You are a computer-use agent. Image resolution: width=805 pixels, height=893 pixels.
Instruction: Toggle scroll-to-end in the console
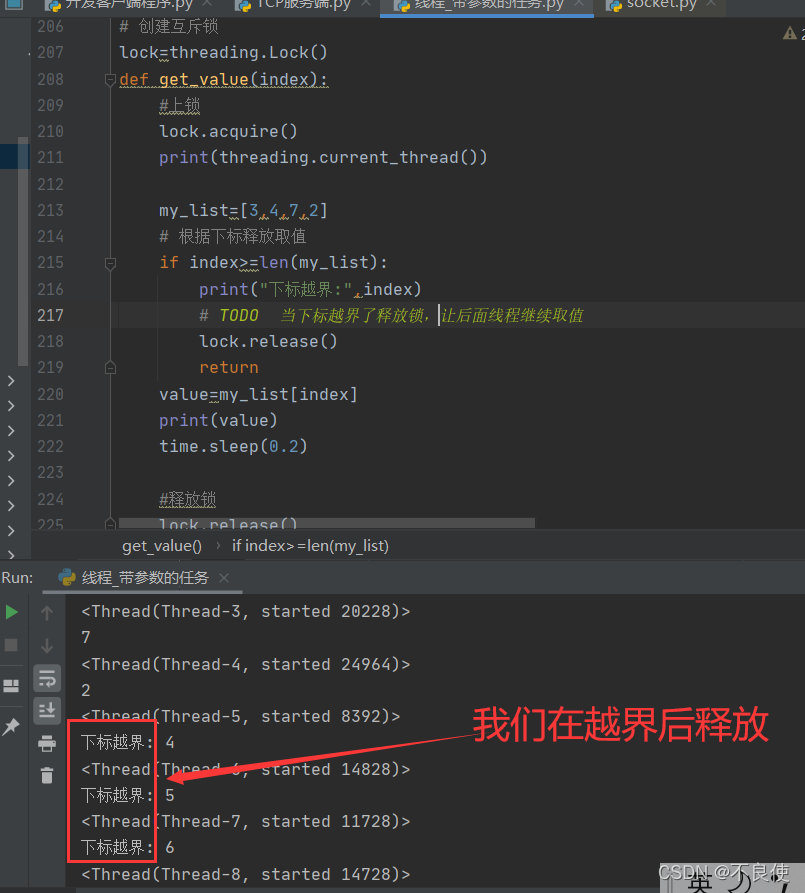47,710
